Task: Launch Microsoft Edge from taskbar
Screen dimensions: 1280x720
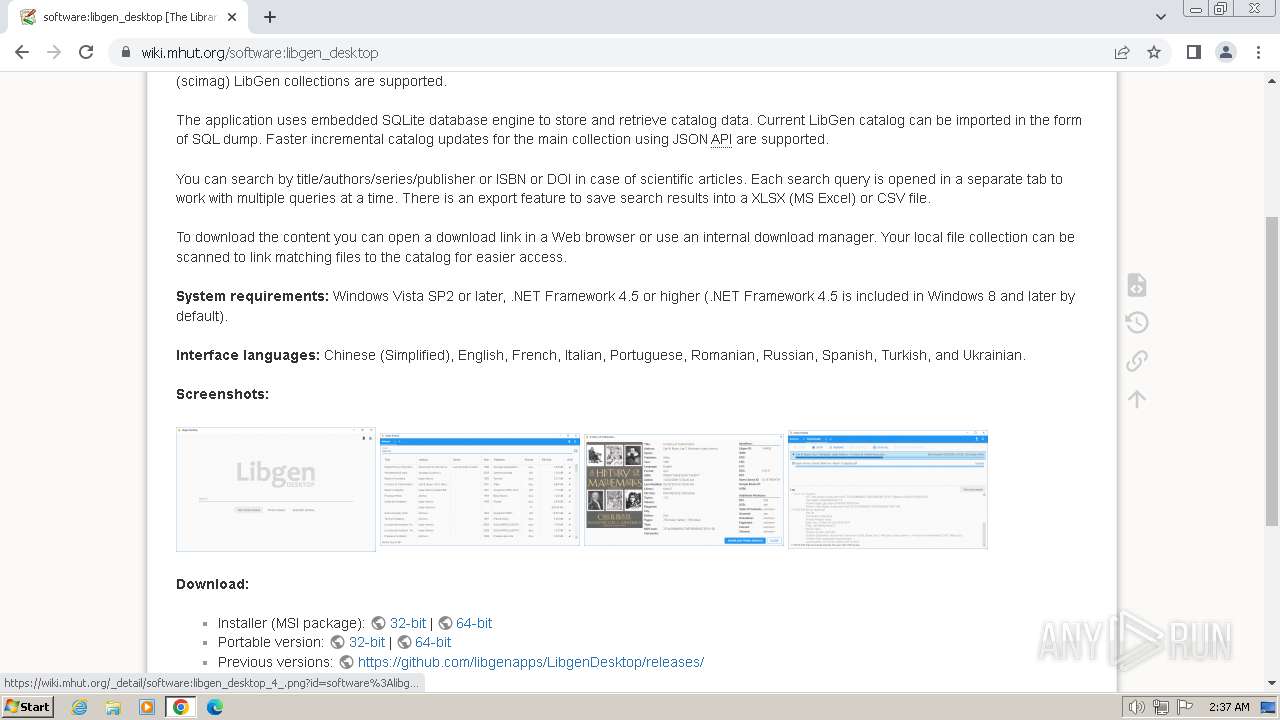Action: pyautogui.click(x=215, y=706)
